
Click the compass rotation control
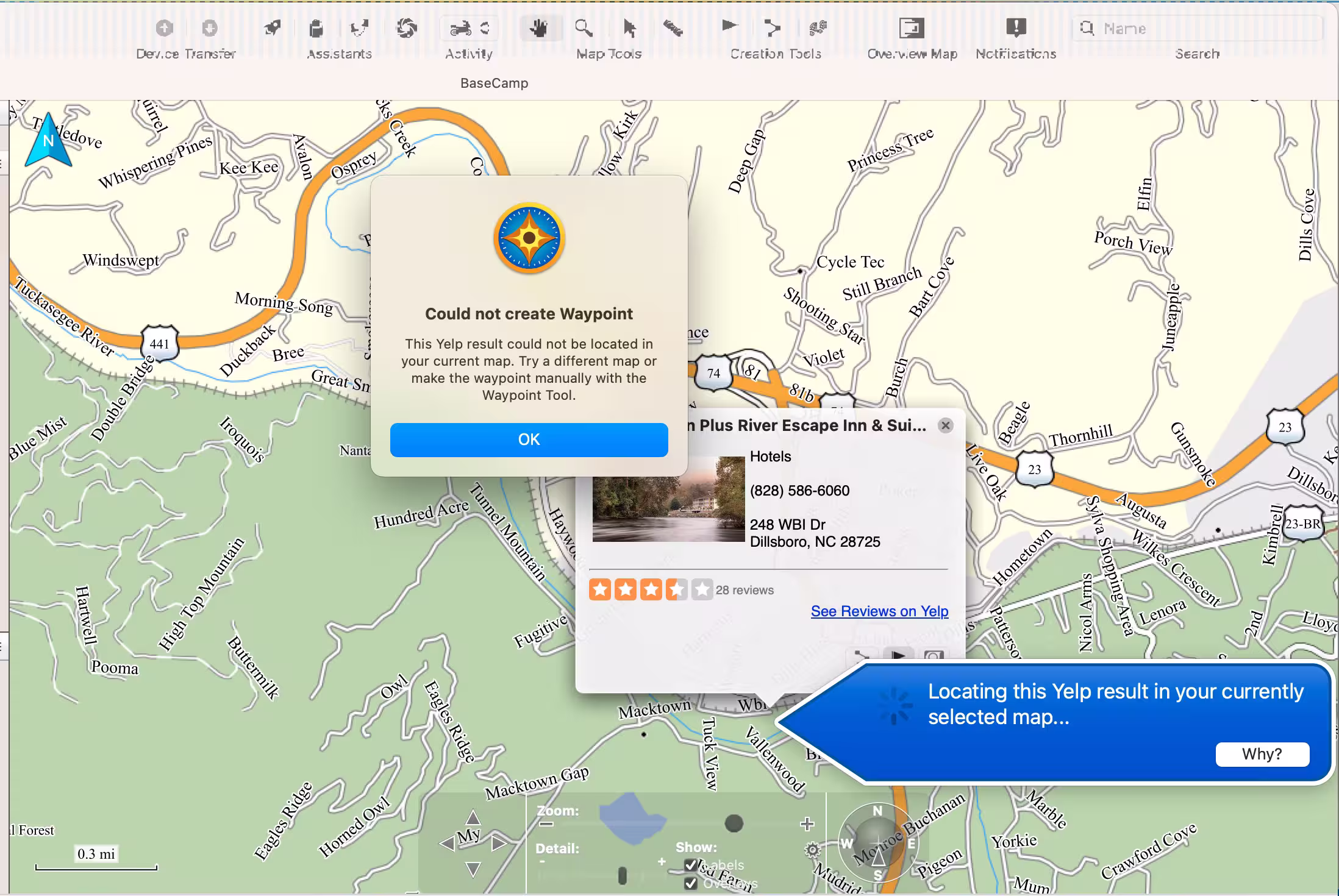click(x=878, y=844)
